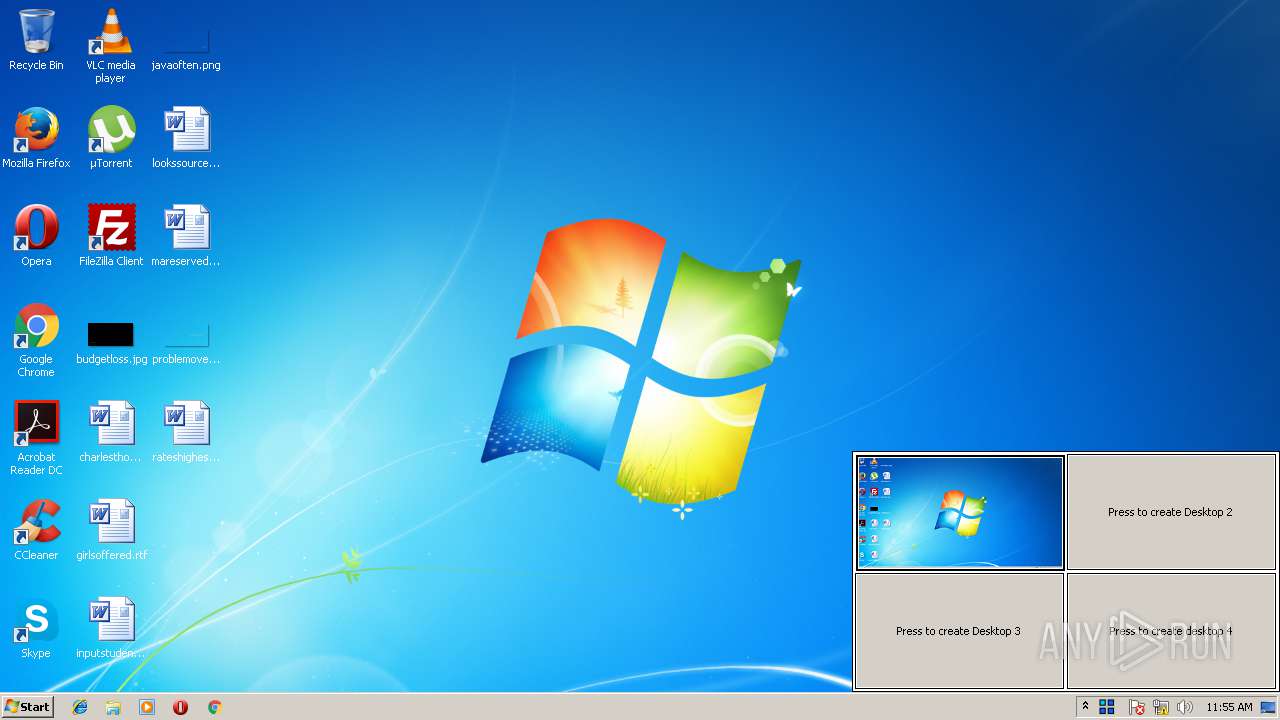The width and height of the screenshot is (1280, 720).
Task: Select the Desktop 1 thumbnail preview
Action: click(x=959, y=512)
